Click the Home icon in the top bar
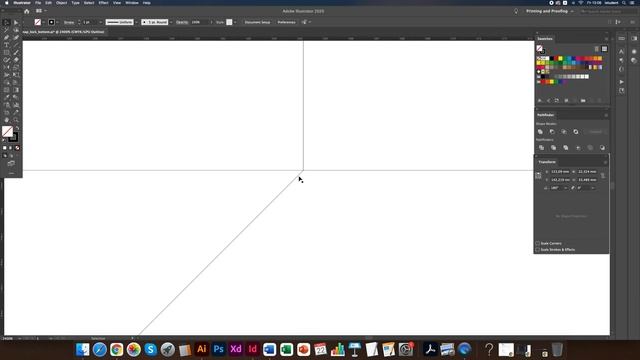 pyautogui.click(x=27, y=11)
